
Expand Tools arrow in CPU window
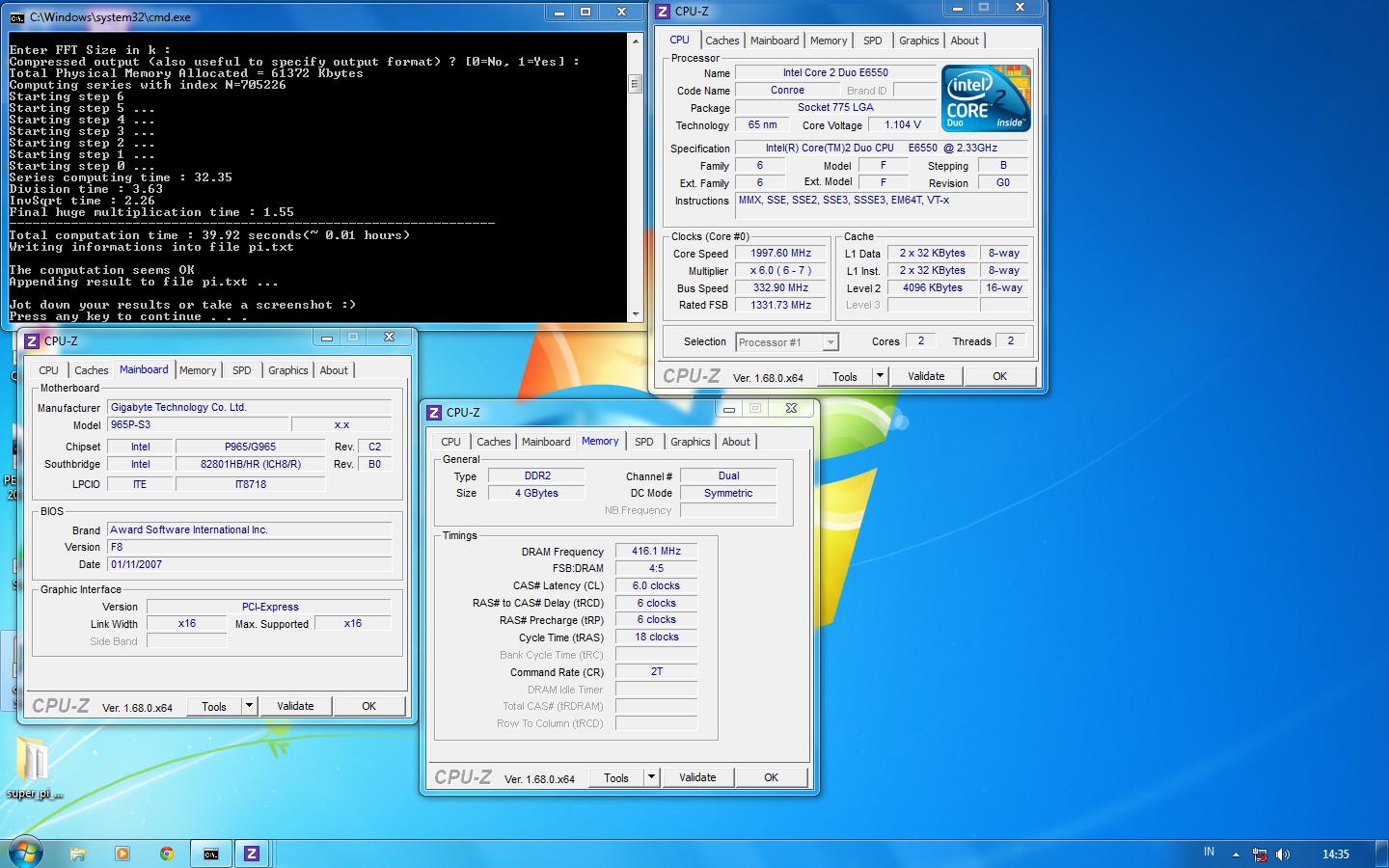(880, 376)
